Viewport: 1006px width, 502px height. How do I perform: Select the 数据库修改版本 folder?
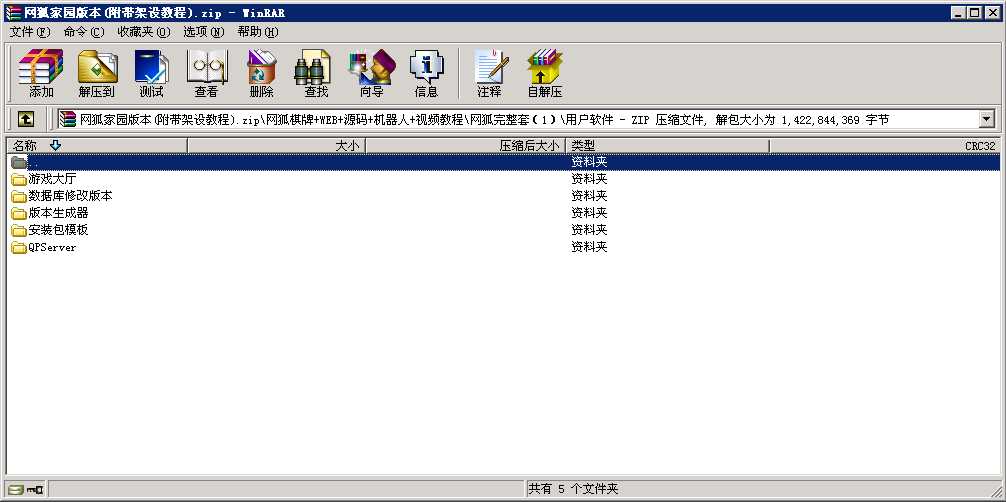[62, 196]
